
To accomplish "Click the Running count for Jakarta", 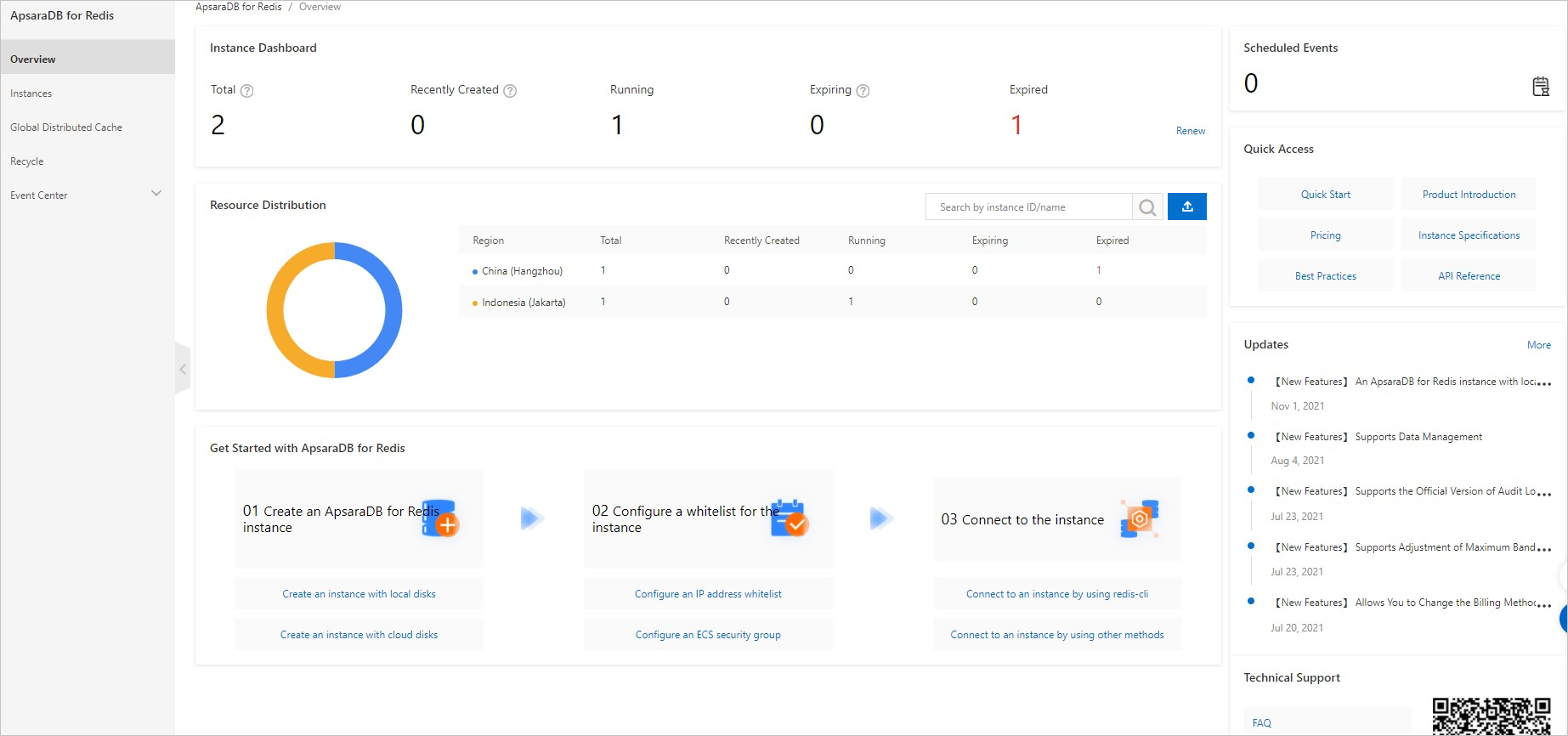I will point(851,302).
